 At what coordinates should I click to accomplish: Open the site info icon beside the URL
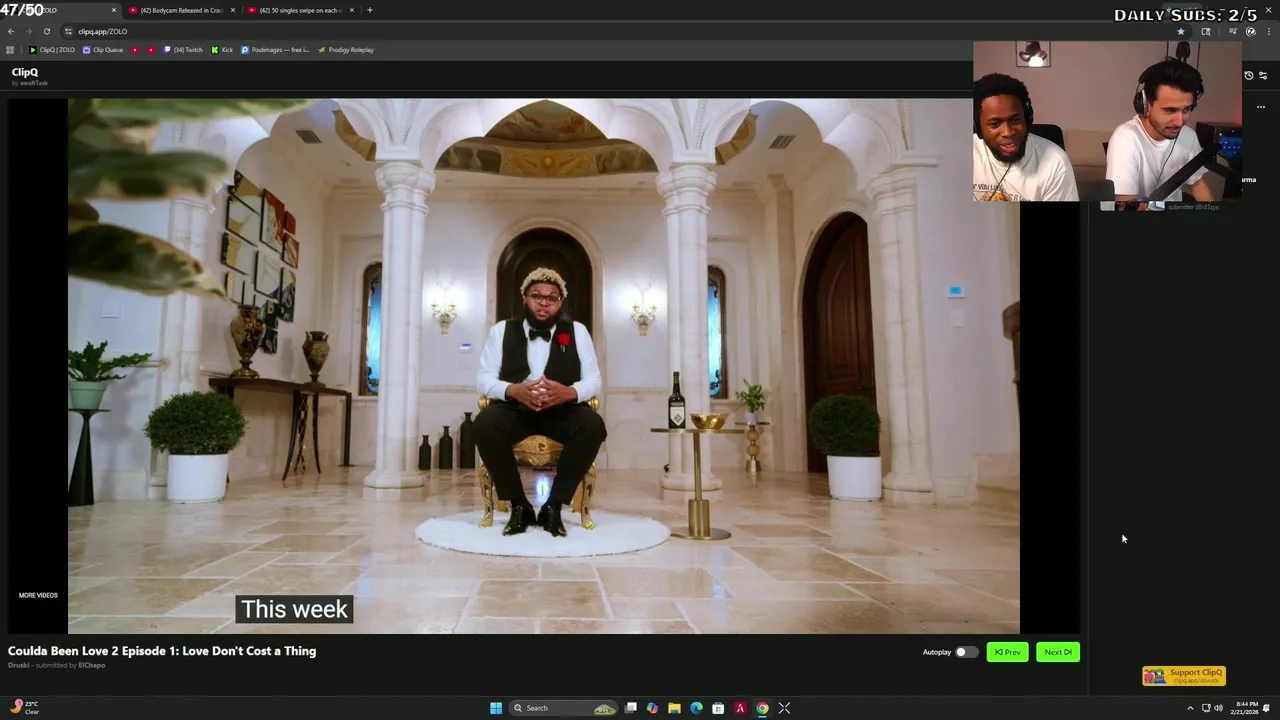68,31
